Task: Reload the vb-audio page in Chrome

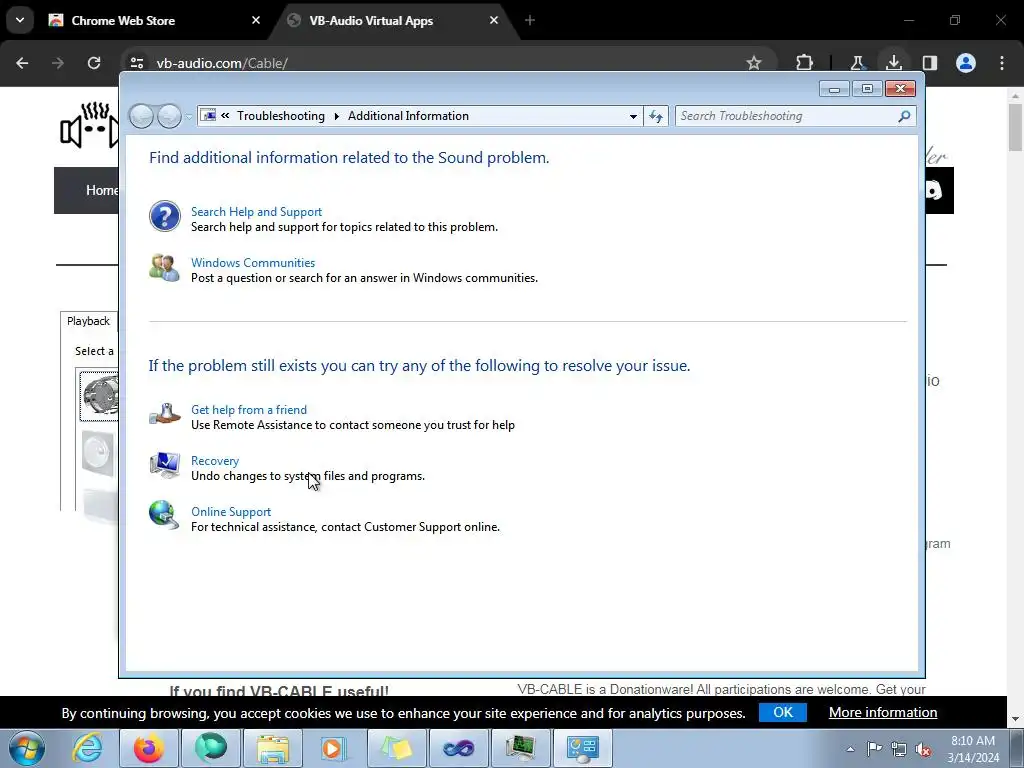Action: (94, 63)
